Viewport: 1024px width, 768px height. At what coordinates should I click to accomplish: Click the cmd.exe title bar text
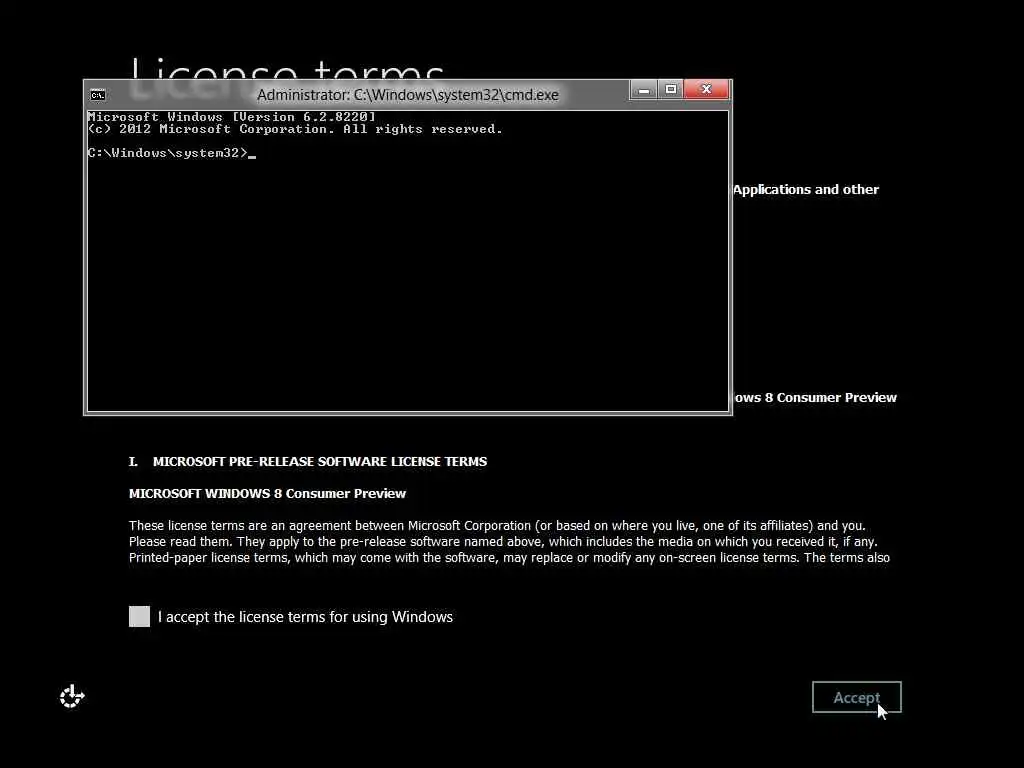(408, 95)
